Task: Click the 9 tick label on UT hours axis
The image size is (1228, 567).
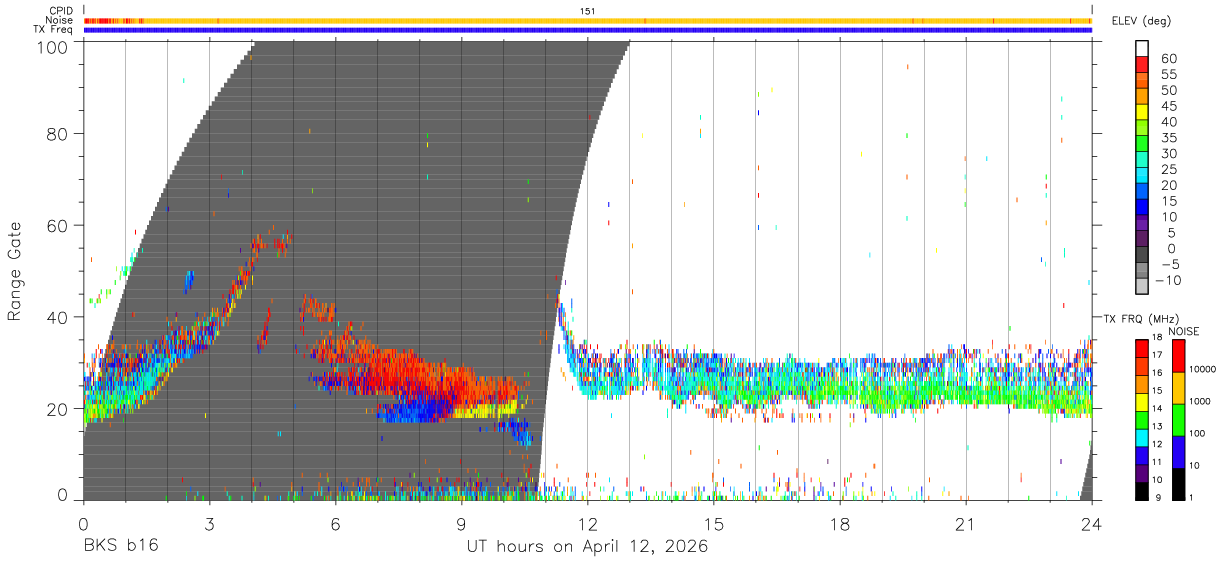Action: 461,524
